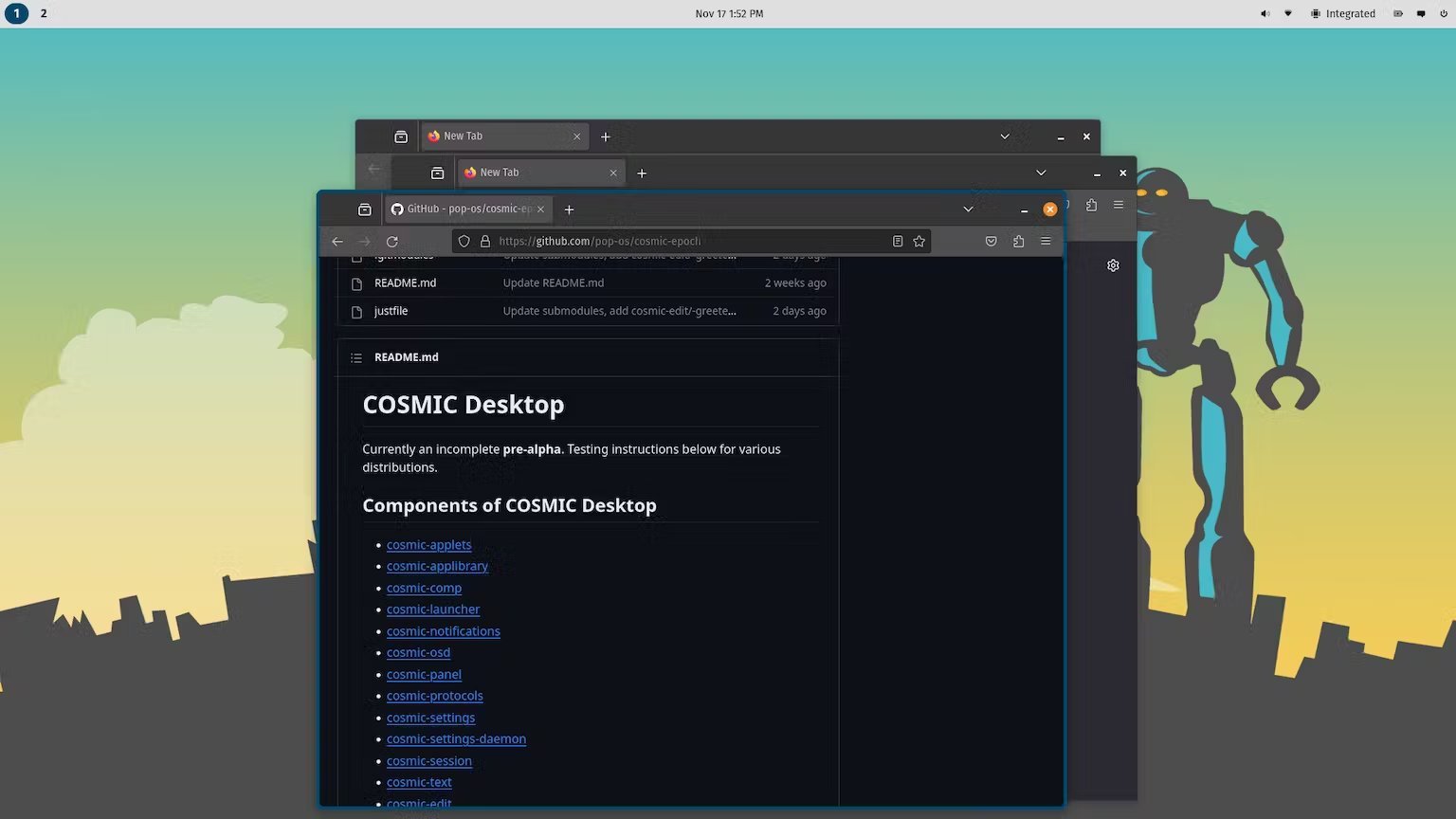Open the cosmic-settings link
This screenshot has width=1456, height=819.
430,718
